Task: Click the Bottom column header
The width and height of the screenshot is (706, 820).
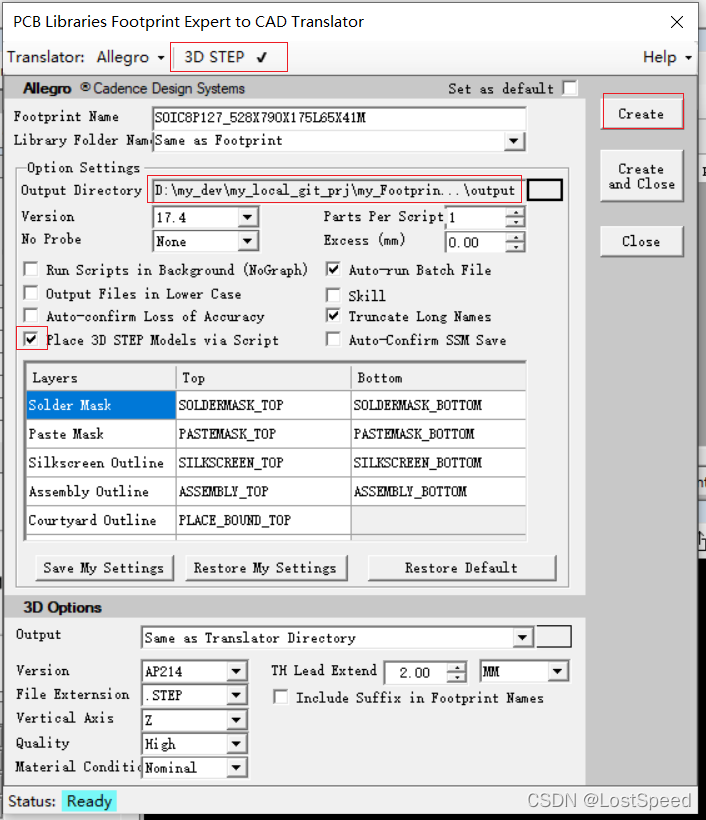Action: click(x=438, y=378)
